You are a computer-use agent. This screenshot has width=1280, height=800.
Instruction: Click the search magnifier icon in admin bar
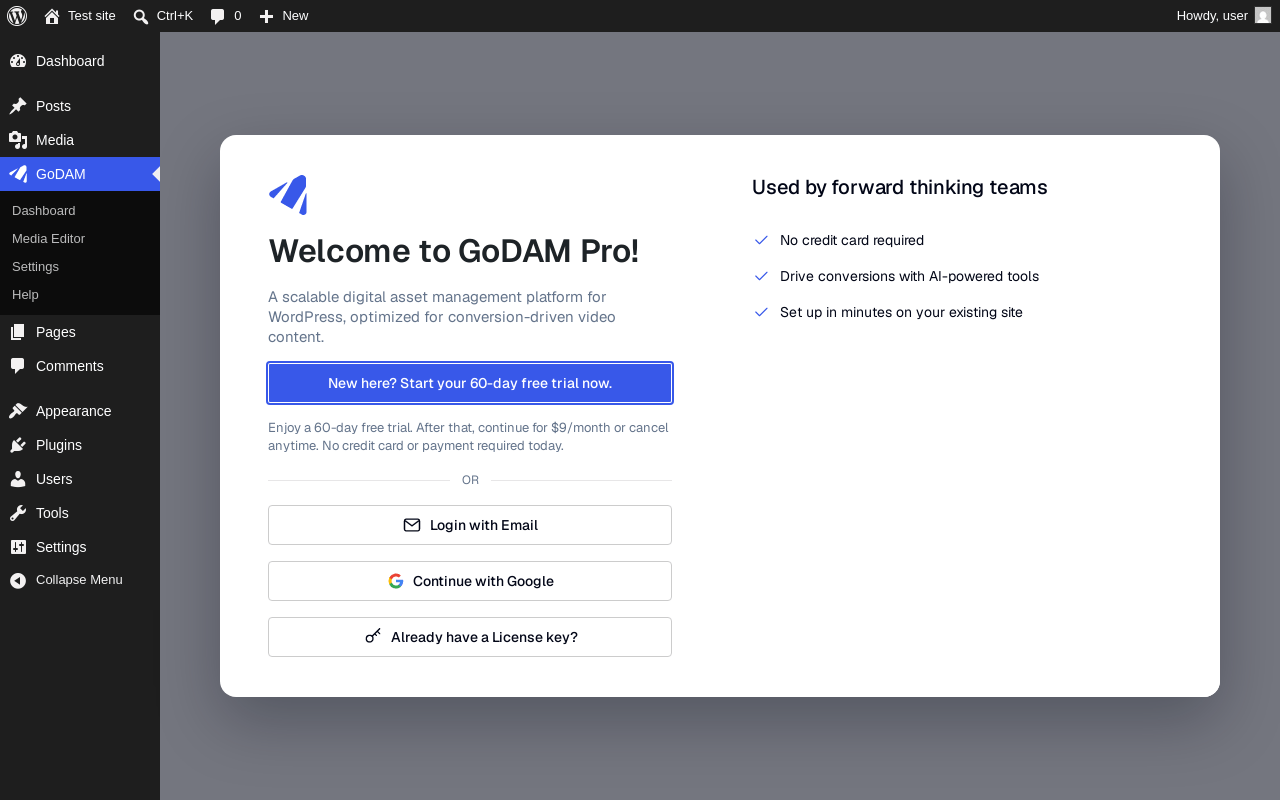[x=141, y=16]
